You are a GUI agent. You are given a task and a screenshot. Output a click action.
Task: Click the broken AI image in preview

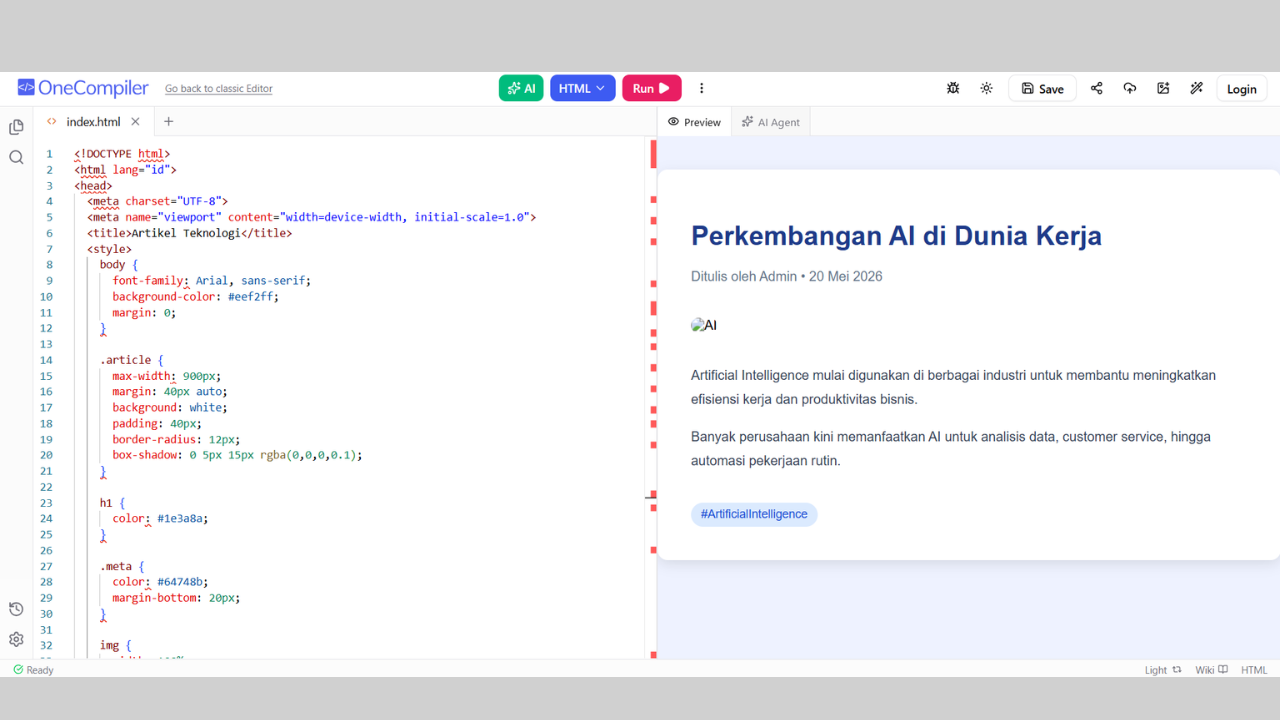click(x=704, y=325)
